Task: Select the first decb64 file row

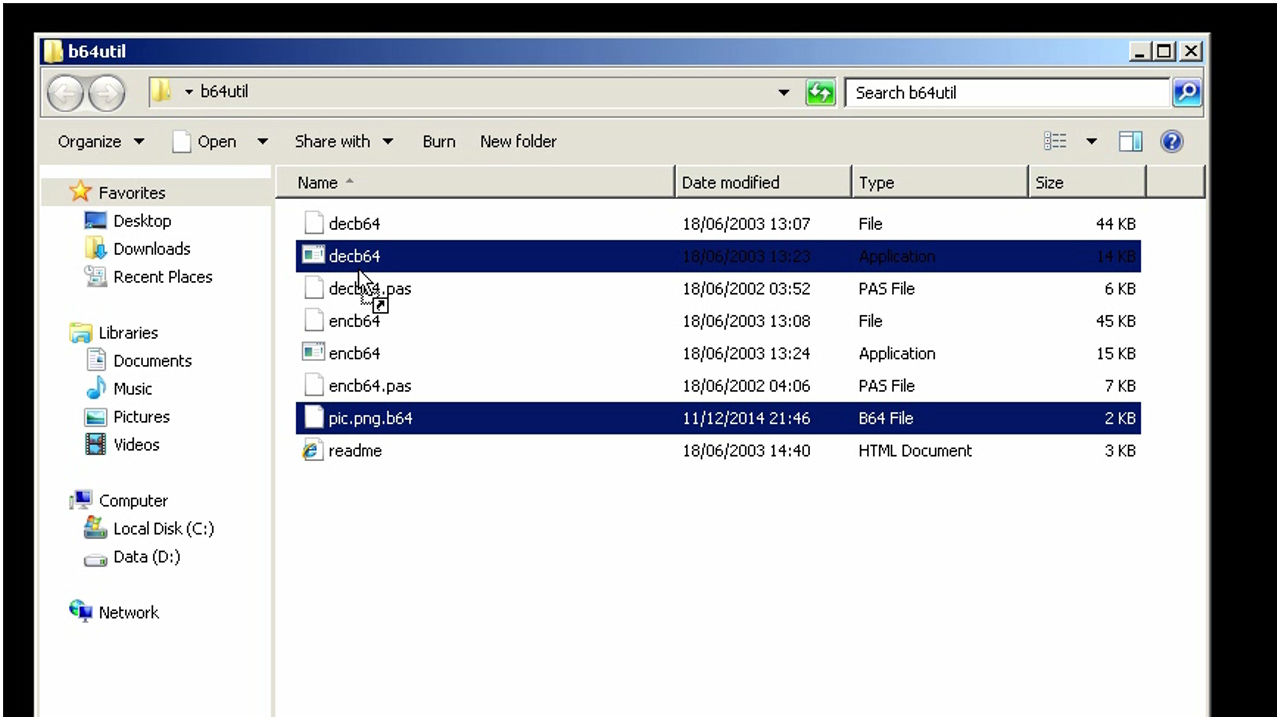Action: coord(718,224)
